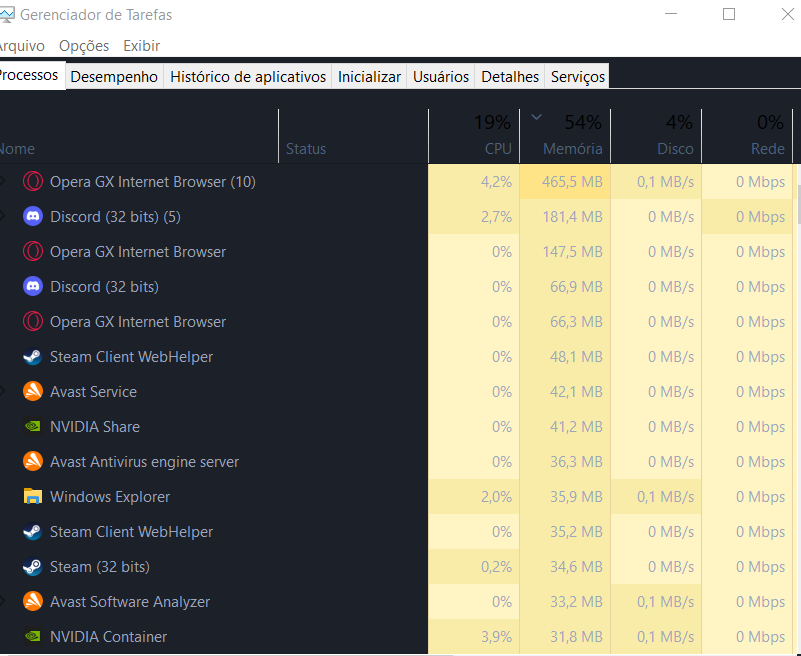Click the 3,9% CPU cell
Viewport: 801px width, 656px height.
pos(474,637)
